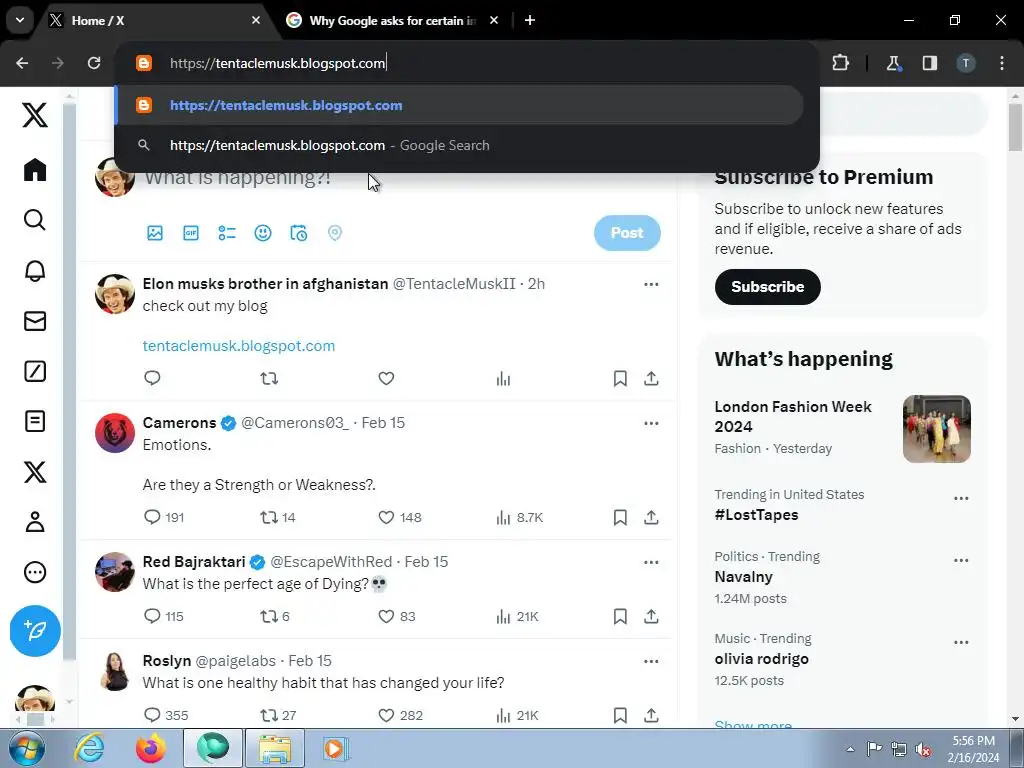Open options for #LostTapes trend
1024x768 pixels.
[x=961, y=498]
